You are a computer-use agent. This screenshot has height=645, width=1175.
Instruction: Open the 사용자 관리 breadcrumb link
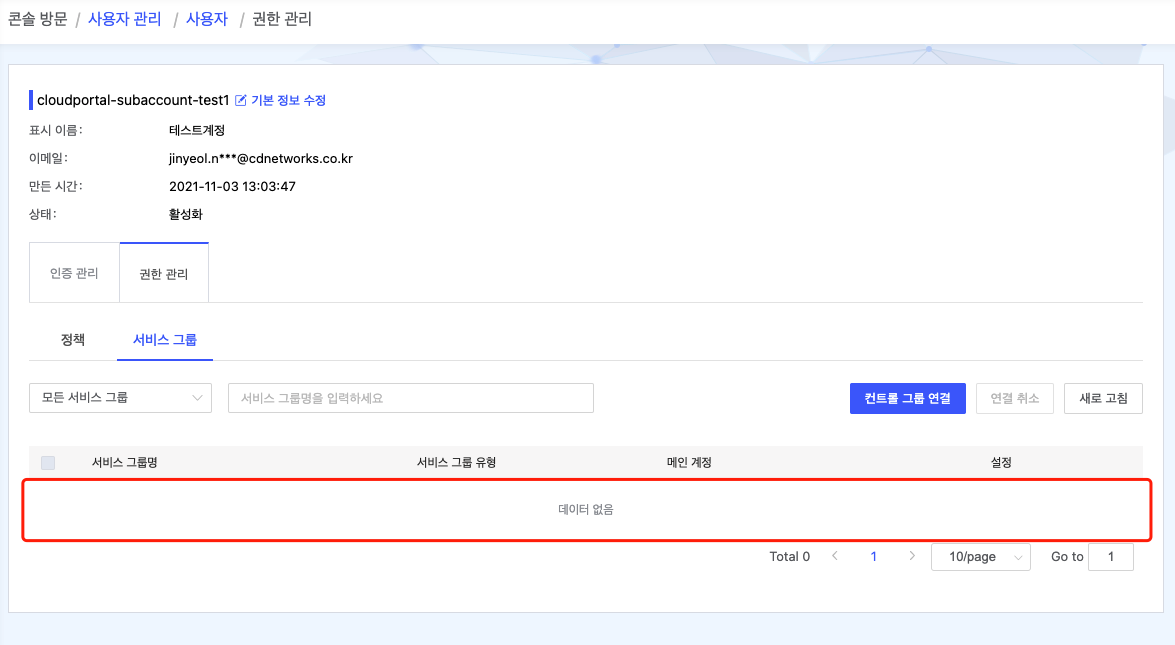click(x=124, y=18)
